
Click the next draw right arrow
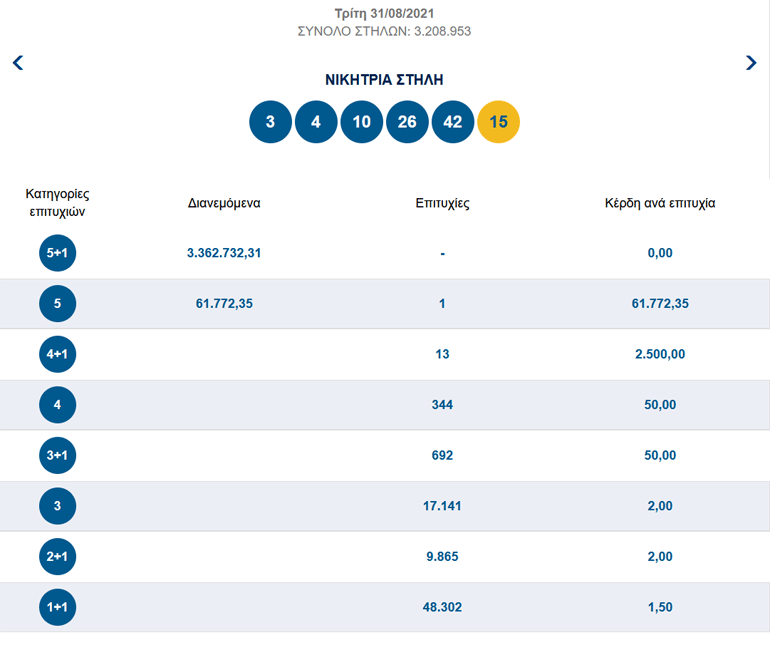pyautogui.click(x=751, y=63)
